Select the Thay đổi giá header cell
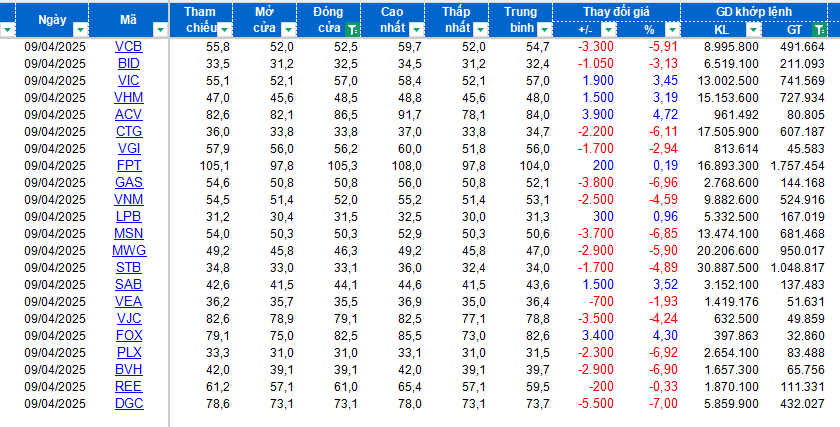The height and width of the screenshot is (427, 840). (x=616, y=12)
